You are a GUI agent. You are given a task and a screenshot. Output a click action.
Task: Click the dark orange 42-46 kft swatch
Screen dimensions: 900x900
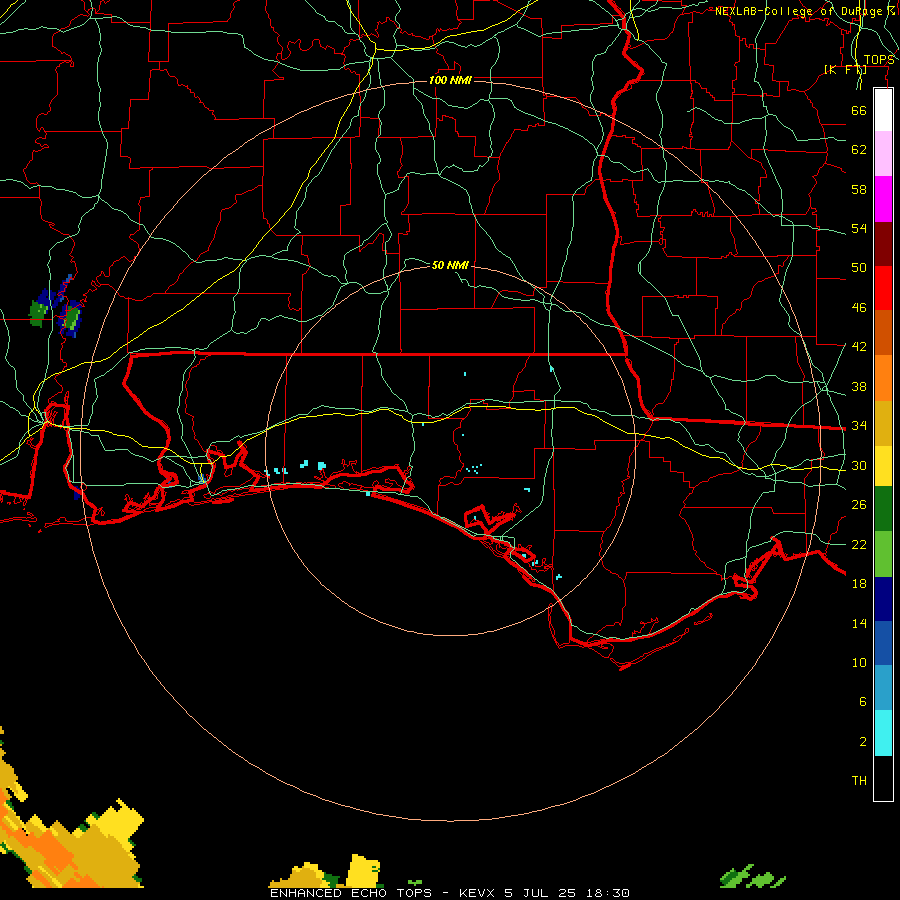[883, 333]
